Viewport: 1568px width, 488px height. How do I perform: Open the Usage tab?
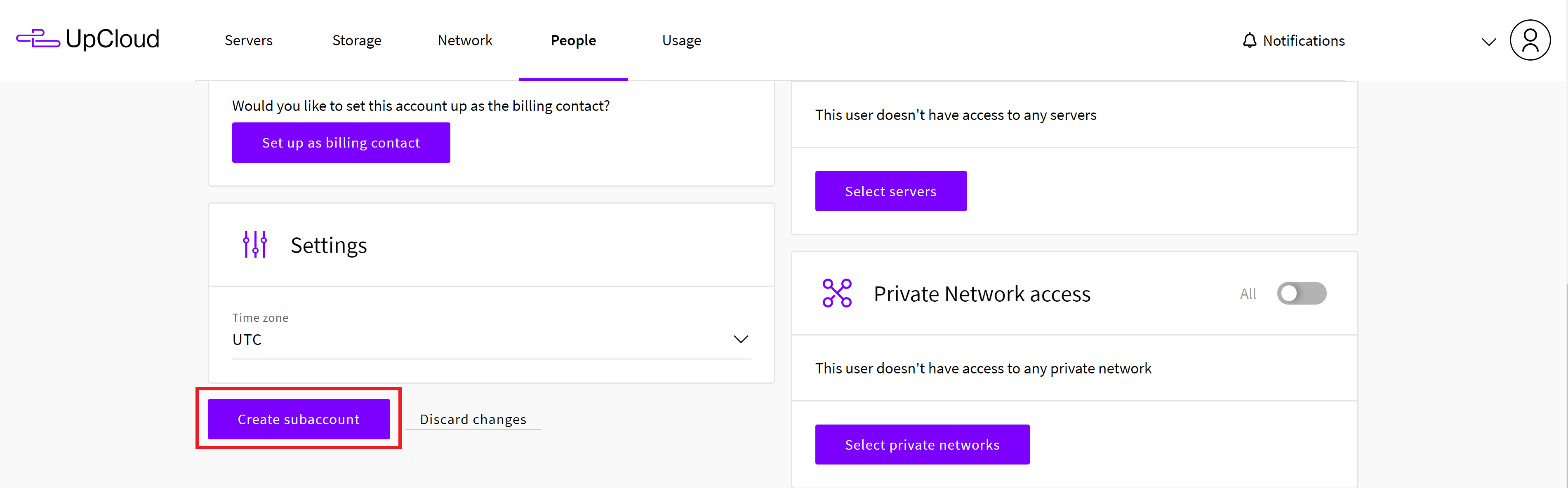pyautogui.click(x=682, y=40)
